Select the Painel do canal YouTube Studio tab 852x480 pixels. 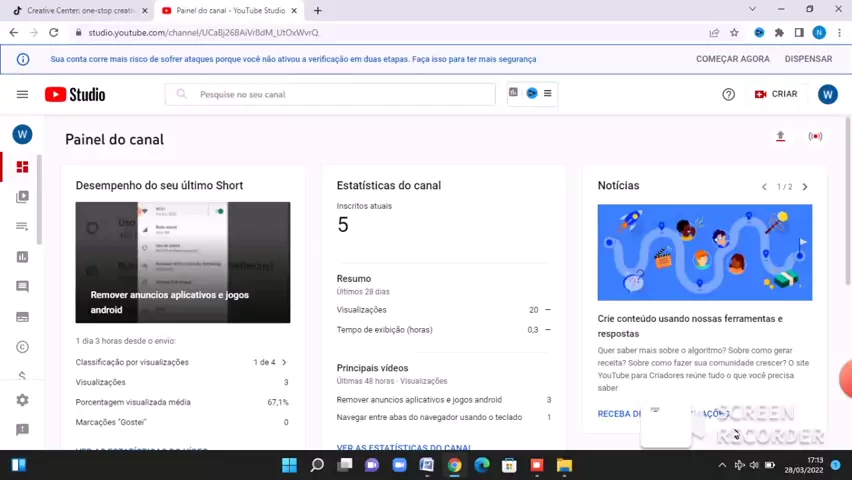[230, 10]
